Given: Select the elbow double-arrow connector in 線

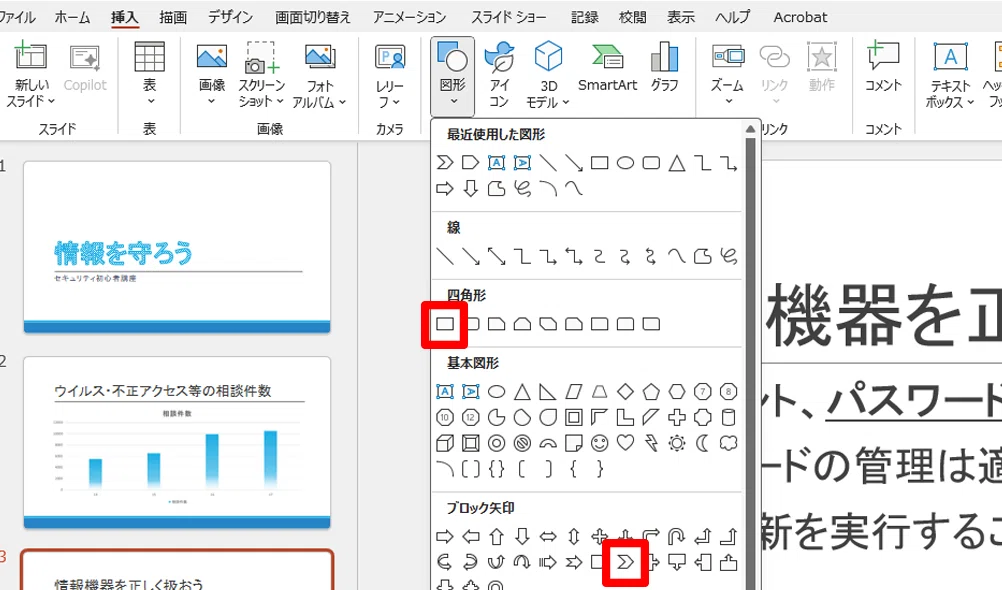Looking at the screenshot, I should [x=574, y=256].
